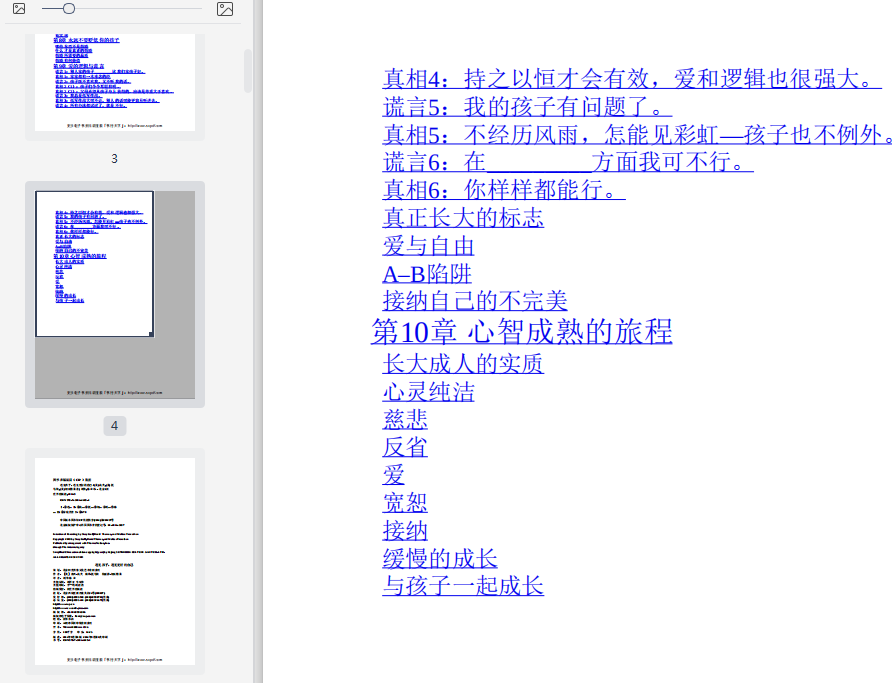The width and height of the screenshot is (892, 683).
Task: Open link 真相4：持之以恒才会有效
Action: coord(632,78)
